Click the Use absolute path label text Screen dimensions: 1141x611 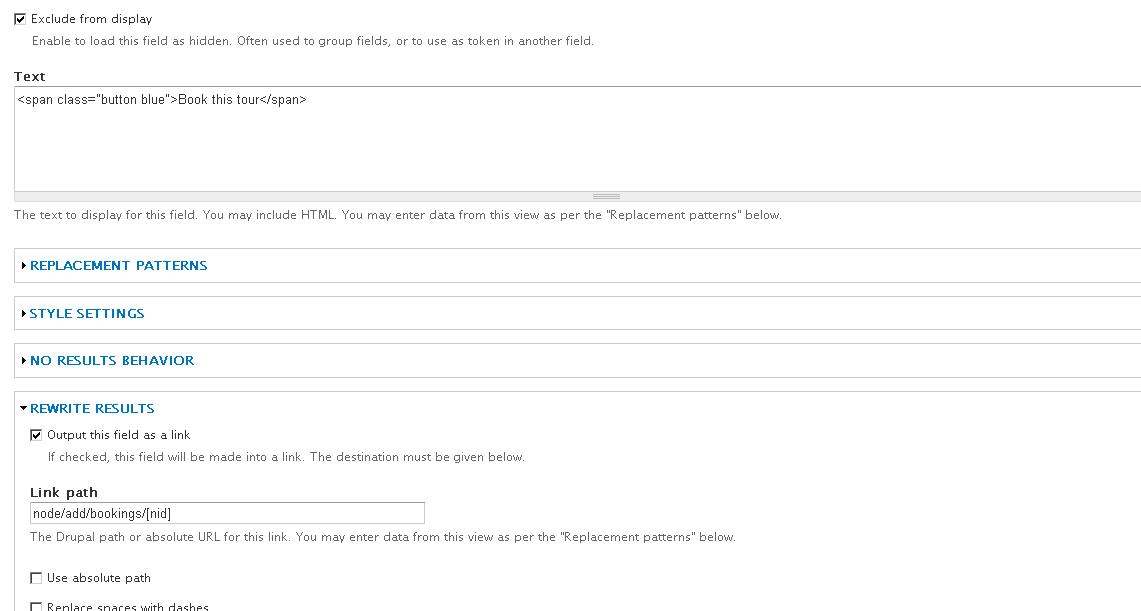pos(99,578)
